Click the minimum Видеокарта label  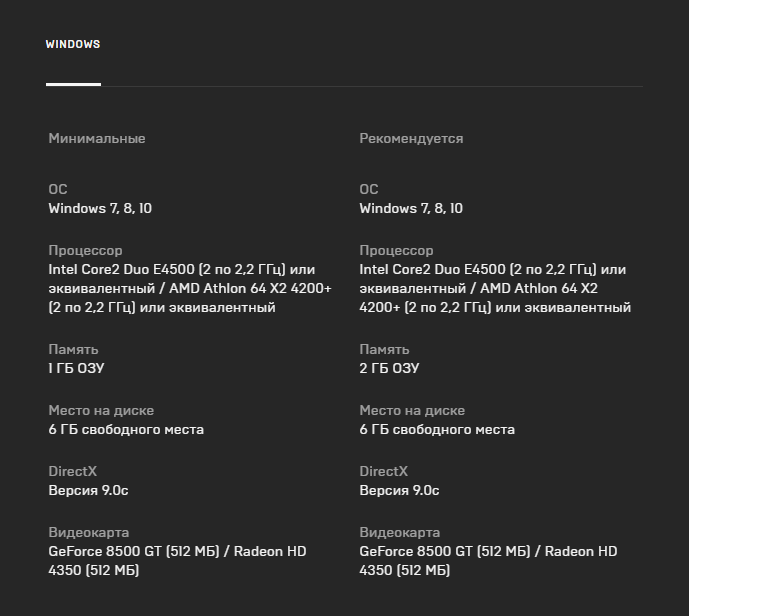click(88, 532)
